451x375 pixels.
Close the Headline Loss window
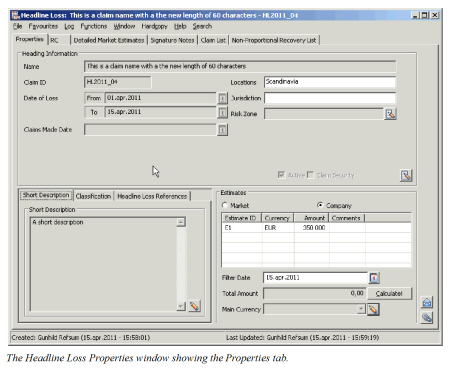click(x=435, y=15)
